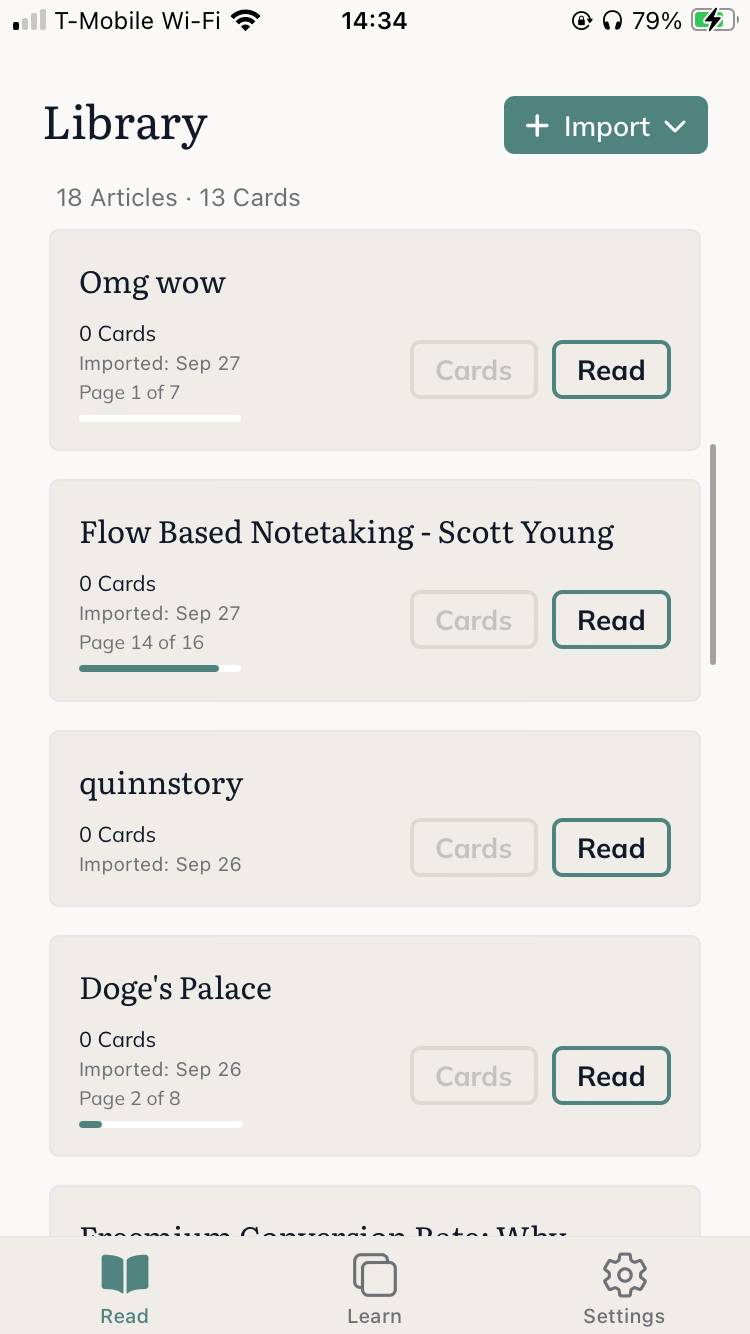
Task: Read the Omg wow article
Action: click(611, 370)
